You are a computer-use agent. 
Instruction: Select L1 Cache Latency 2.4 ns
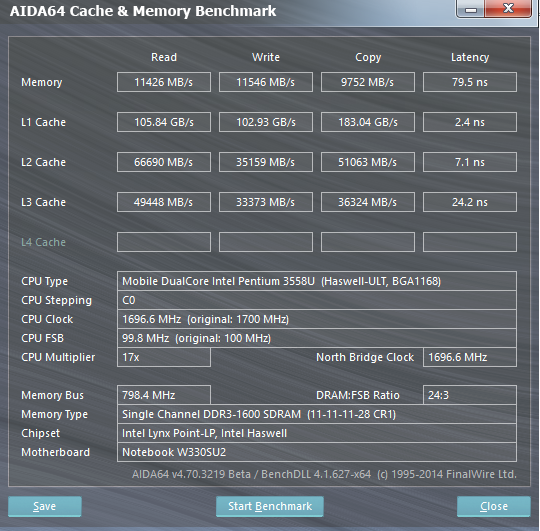[470, 122]
